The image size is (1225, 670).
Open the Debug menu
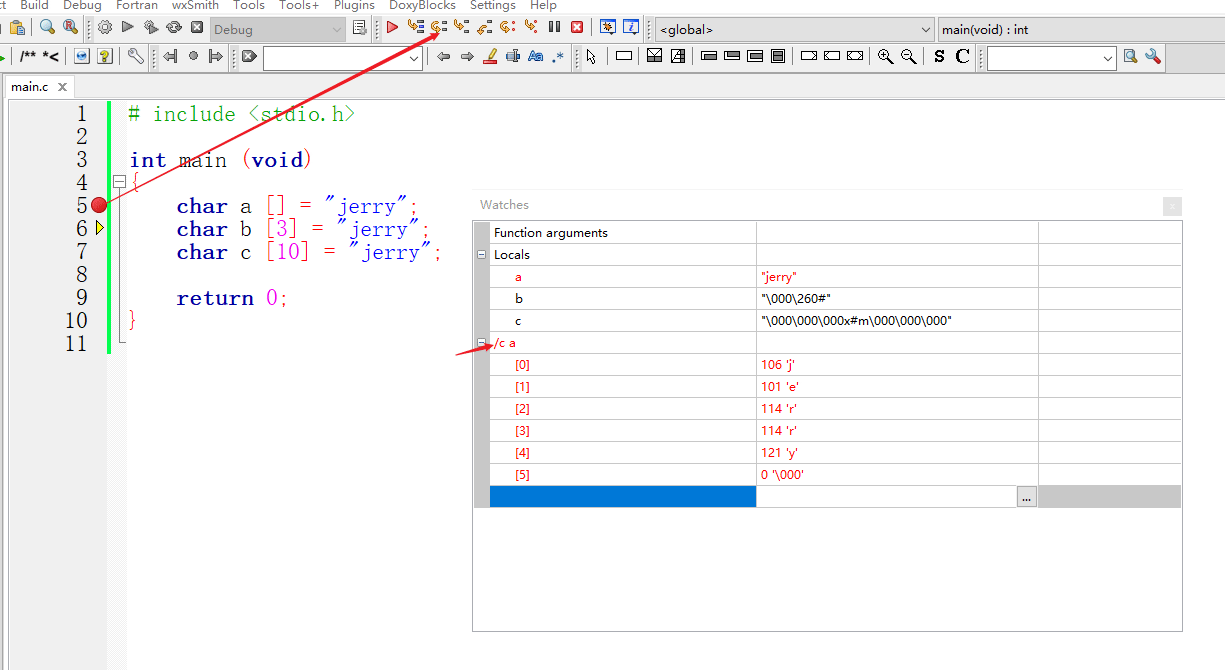(82, 5)
